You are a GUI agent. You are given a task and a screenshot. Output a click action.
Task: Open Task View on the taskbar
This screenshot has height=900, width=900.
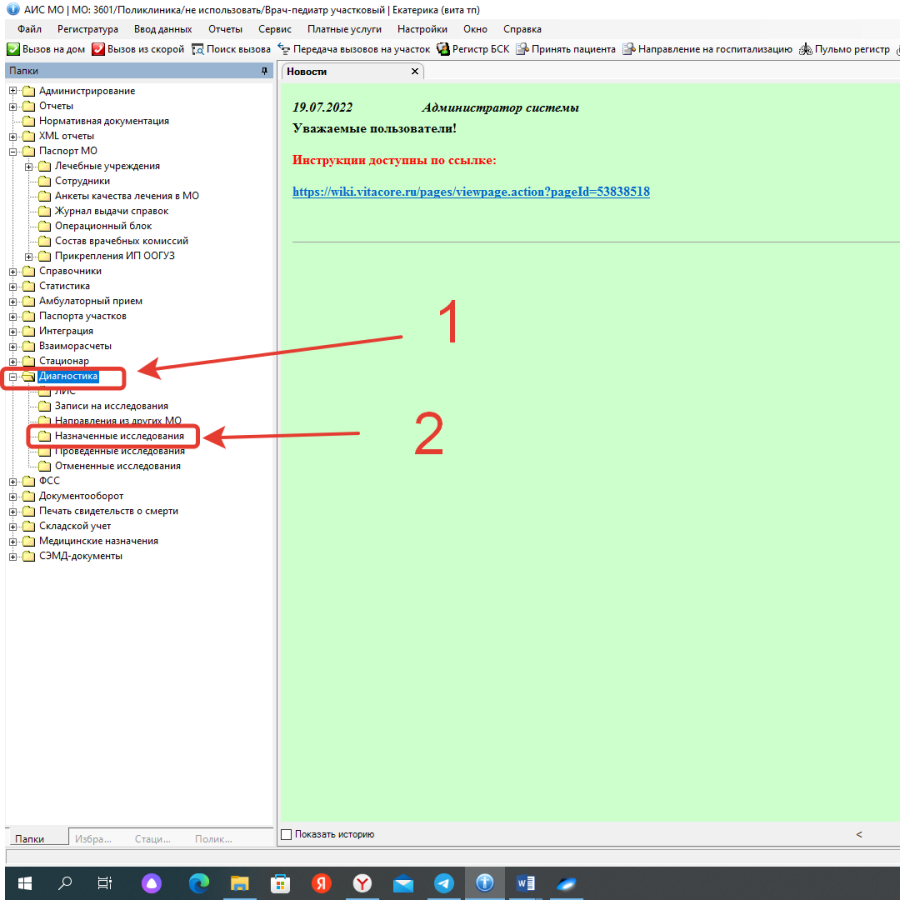(104, 883)
